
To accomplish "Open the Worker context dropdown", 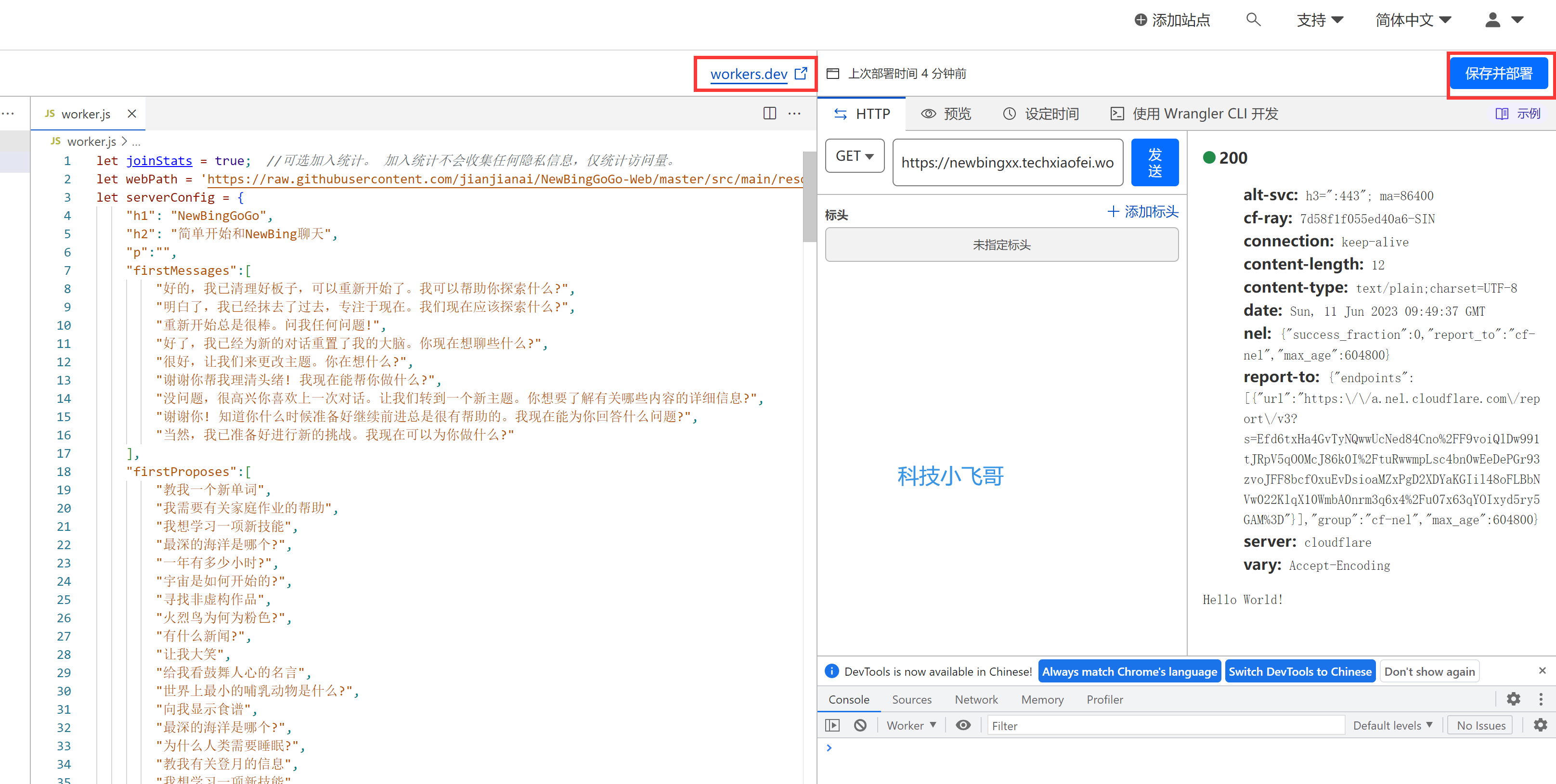I will (x=911, y=725).
